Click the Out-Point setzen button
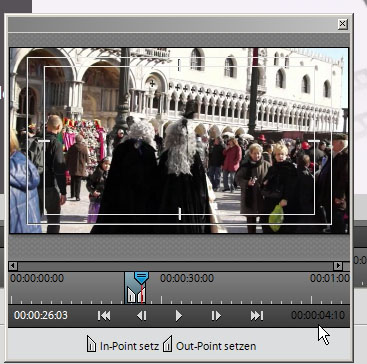The image size is (367, 364). click(x=209, y=344)
